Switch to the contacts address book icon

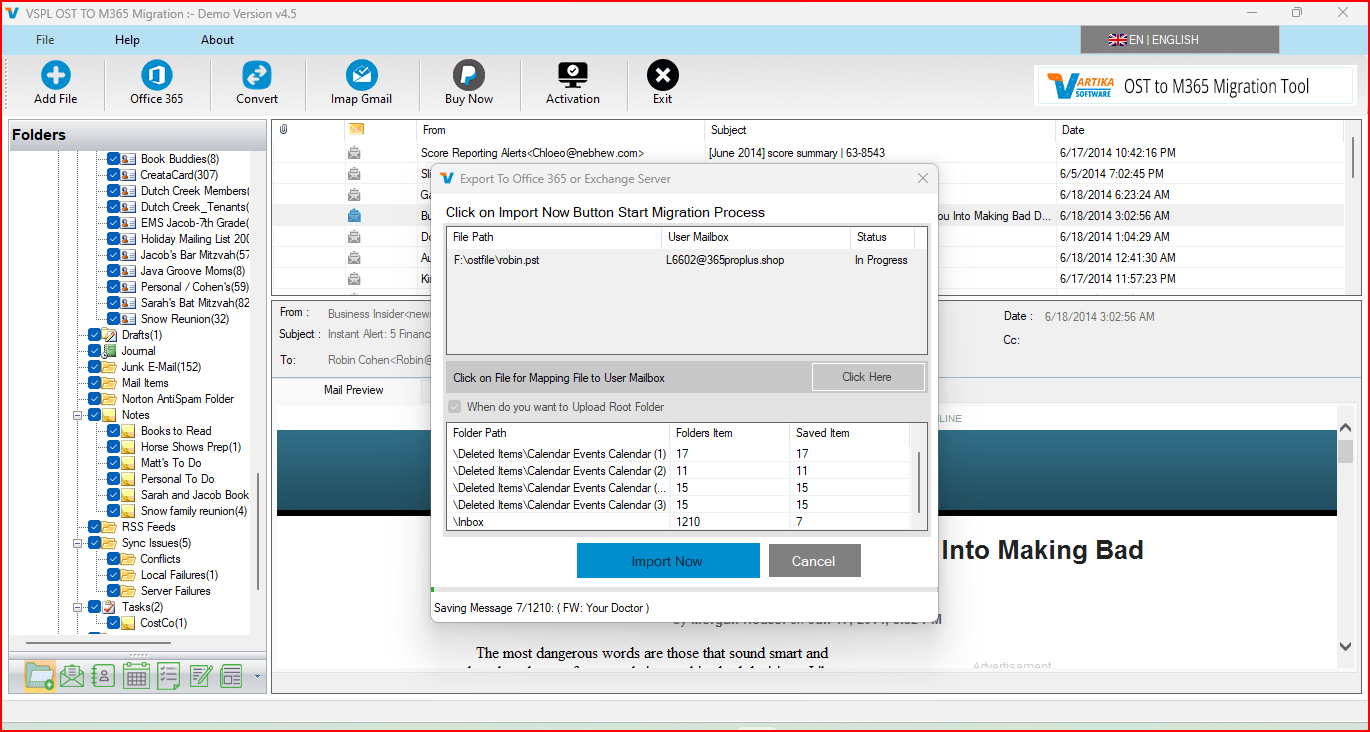pos(104,676)
